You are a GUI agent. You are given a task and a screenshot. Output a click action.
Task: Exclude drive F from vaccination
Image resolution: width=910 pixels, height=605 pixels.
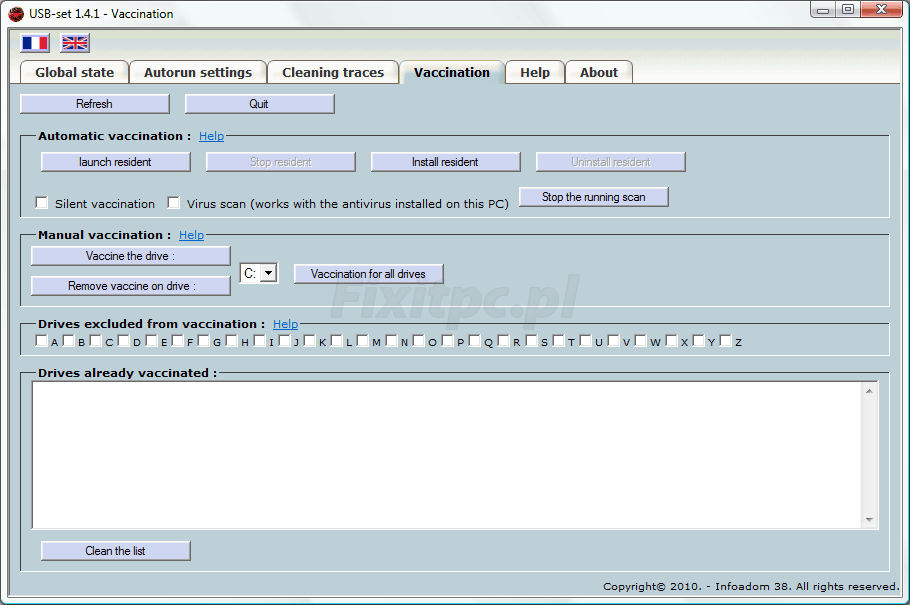(x=178, y=341)
